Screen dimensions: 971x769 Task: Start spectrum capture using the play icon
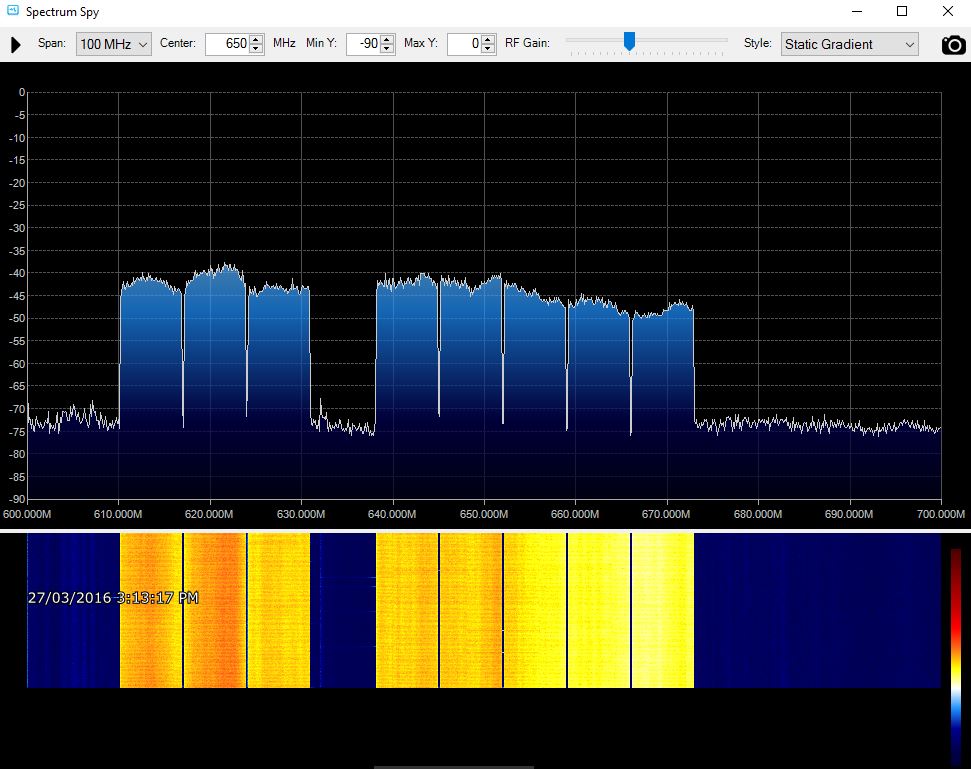[14, 44]
